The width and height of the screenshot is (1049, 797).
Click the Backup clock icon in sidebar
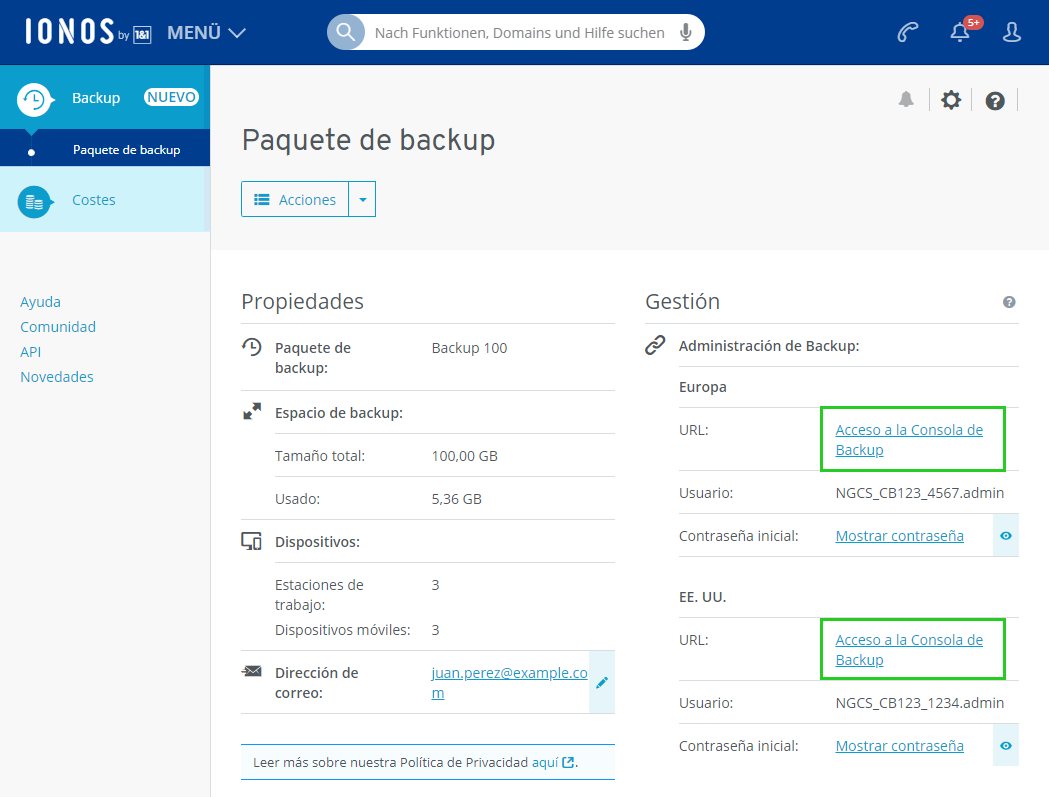click(34, 100)
